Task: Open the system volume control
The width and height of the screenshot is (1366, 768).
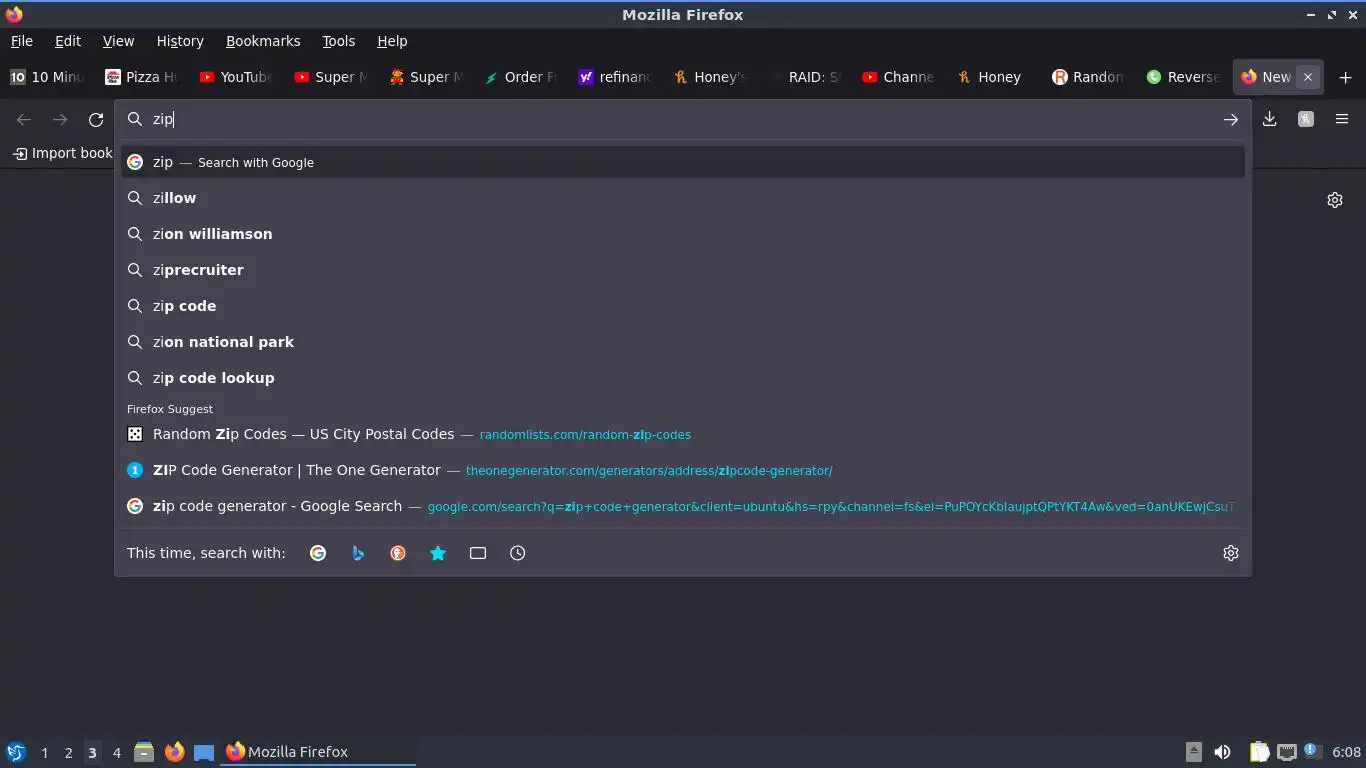Action: [1222, 752]
